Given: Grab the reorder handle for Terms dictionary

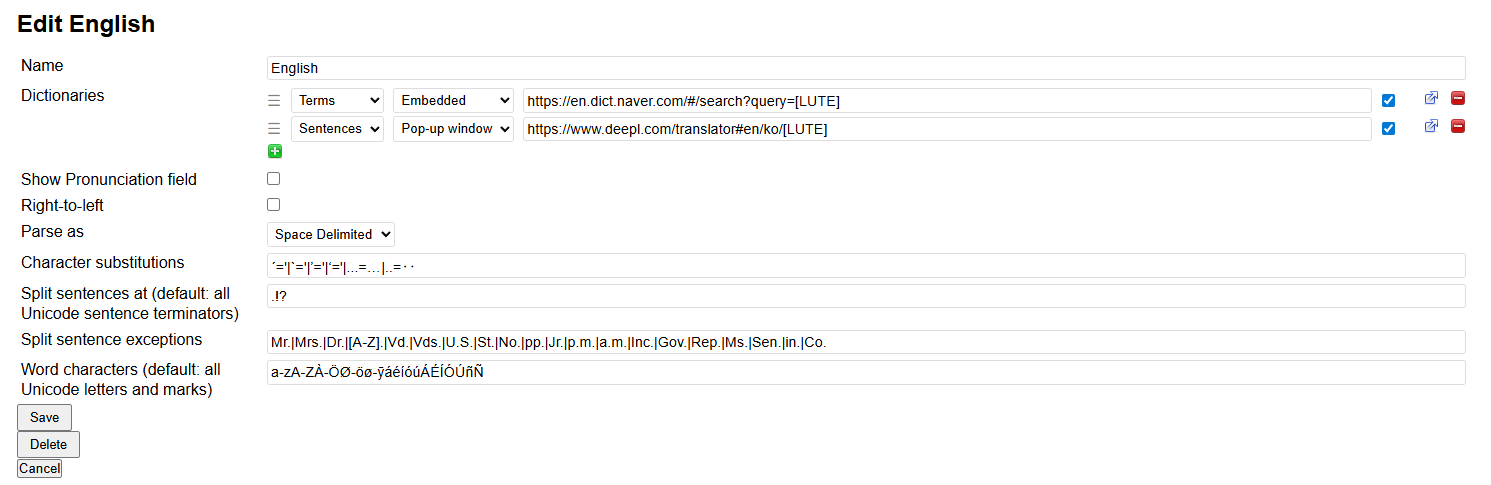Looking at the screenshot, I should click(274, 100).
